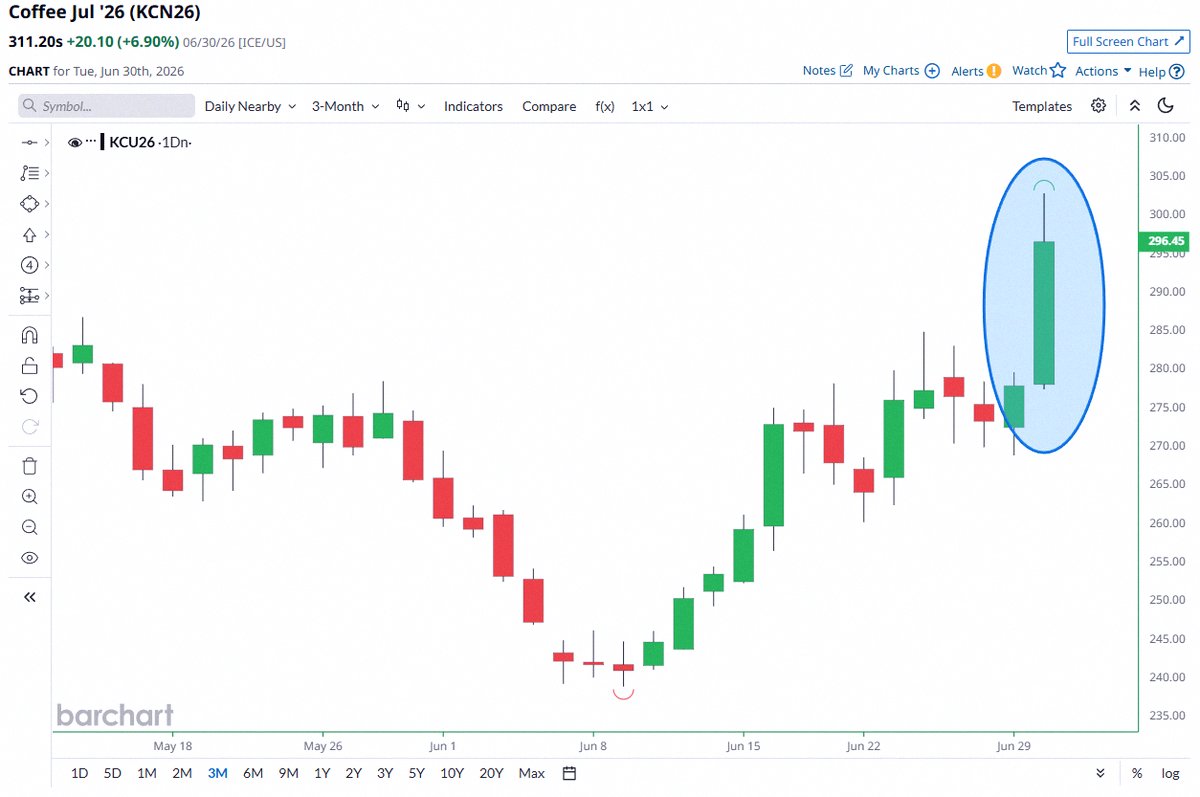Viewport: 1200px width, 797px height.
Task: Open the circled number 4 tool
Action: coord(29,265)
